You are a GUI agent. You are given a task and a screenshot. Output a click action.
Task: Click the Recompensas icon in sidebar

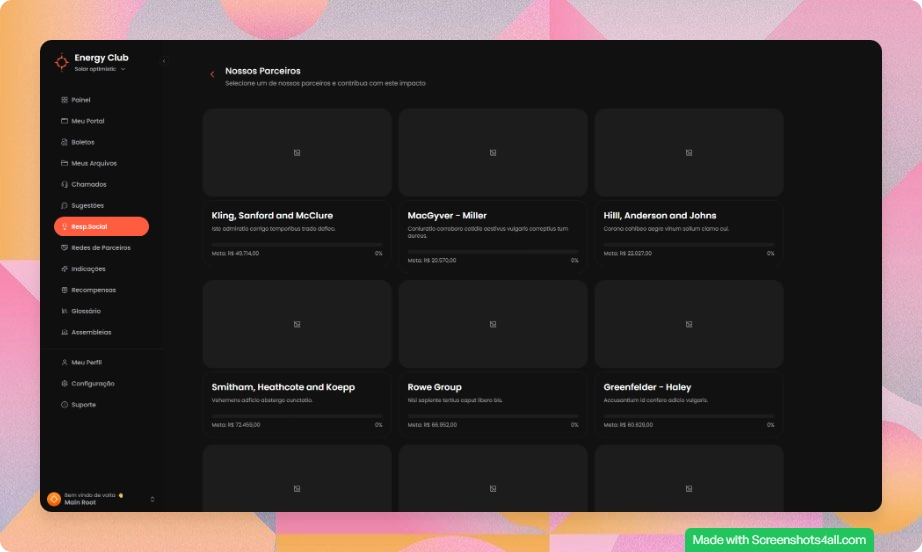[x=64, y=290]
